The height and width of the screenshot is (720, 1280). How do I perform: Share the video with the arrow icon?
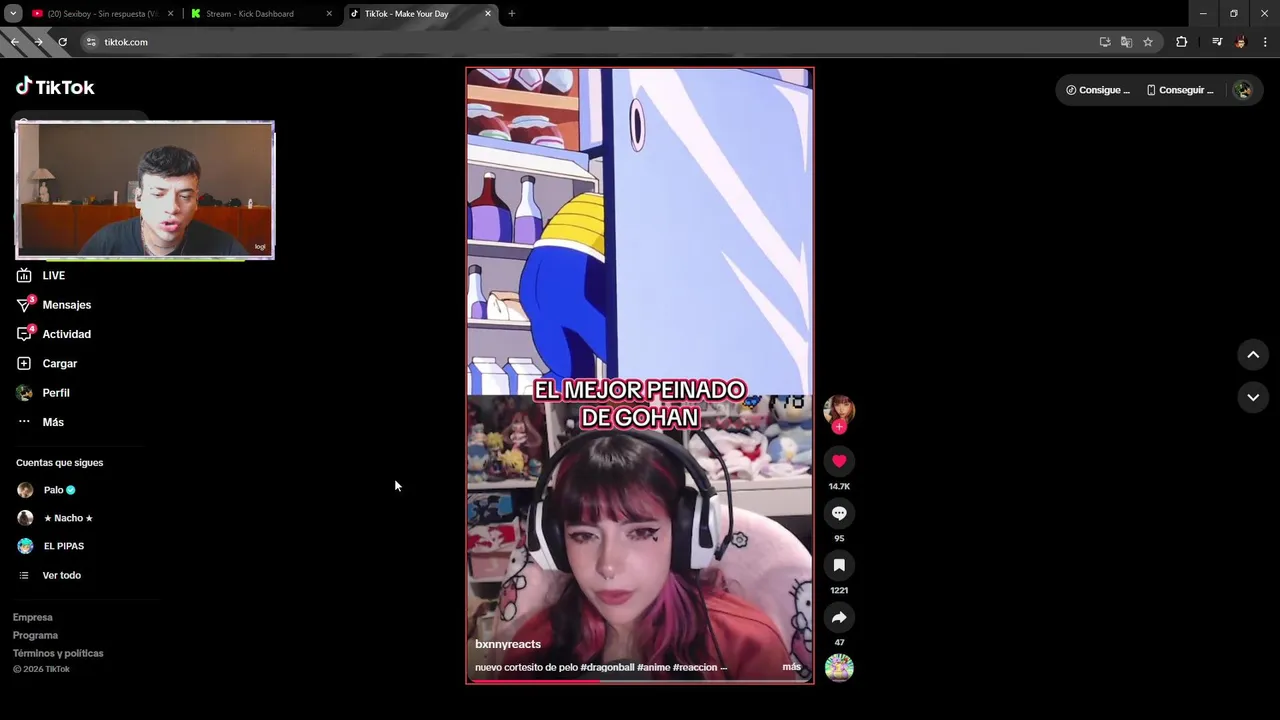coord(839,617)
